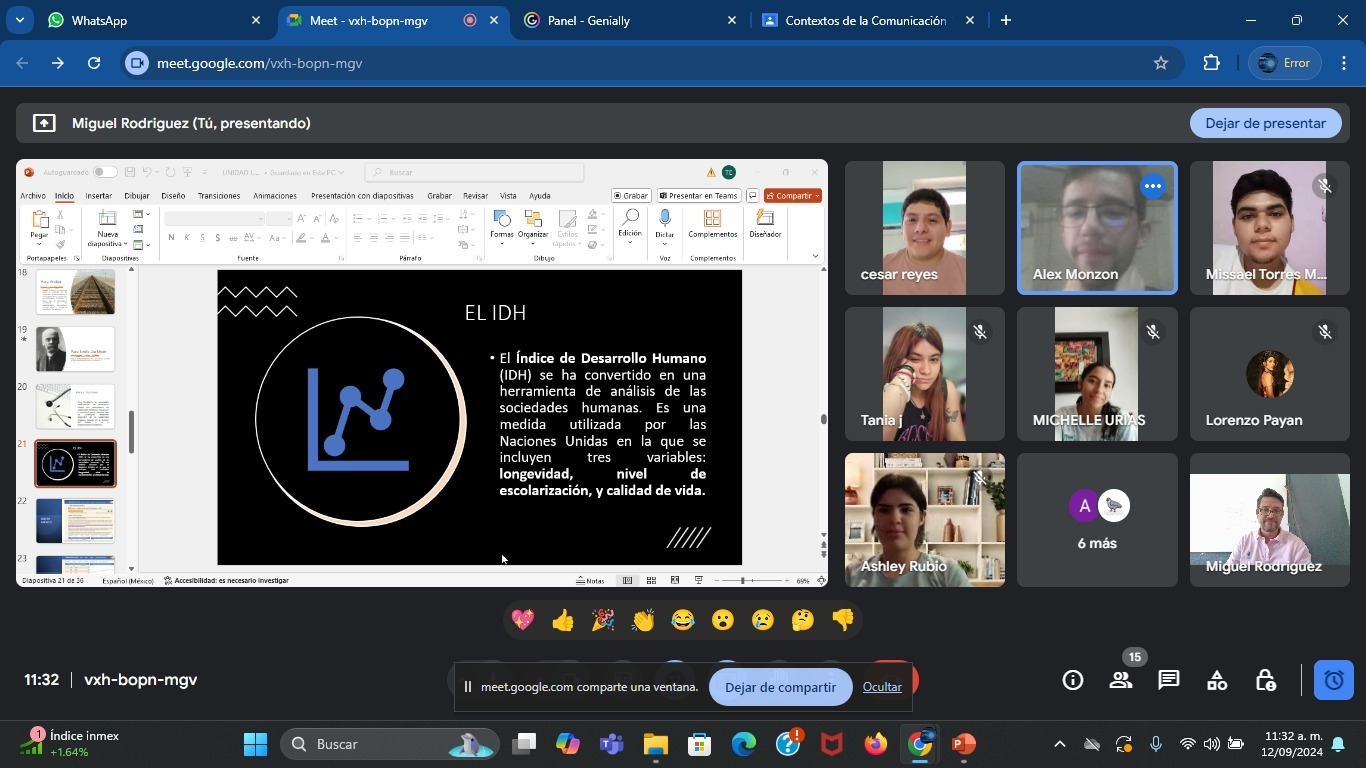Screen dimensions: 1366x768
Task: Click Dictar microphone in PowerPoint ribbon
Action: point(665,225)
